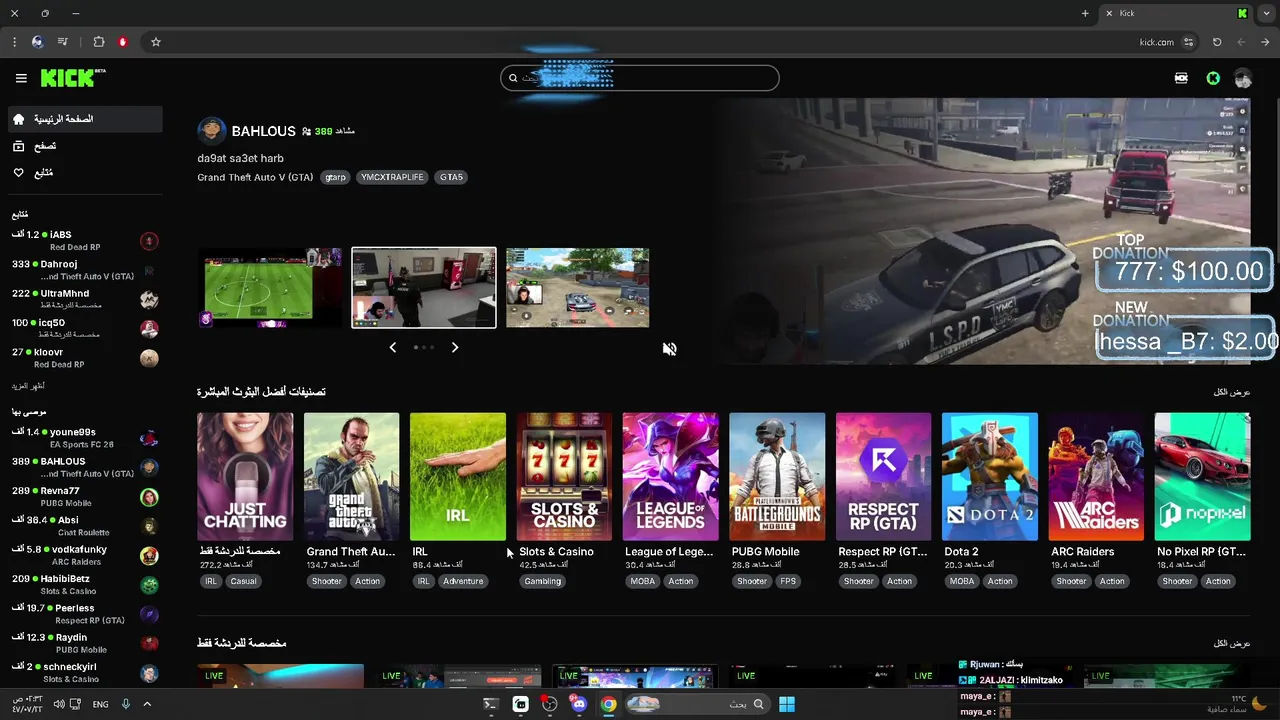Screen dimensions: 1280x720
Task: Open the clips icon next to profile
Action: pyautogui.click(x=1181, y=78)
